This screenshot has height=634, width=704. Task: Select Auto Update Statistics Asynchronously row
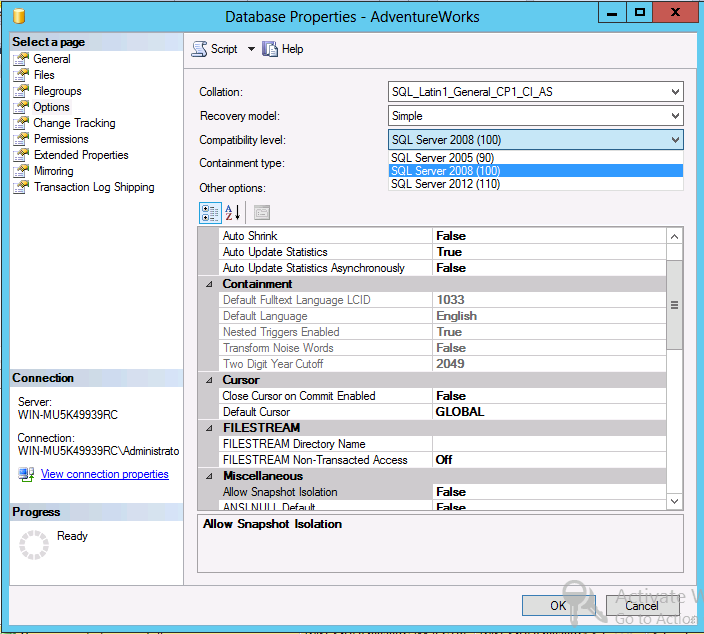pyautogui.click(x=444, y=268)
